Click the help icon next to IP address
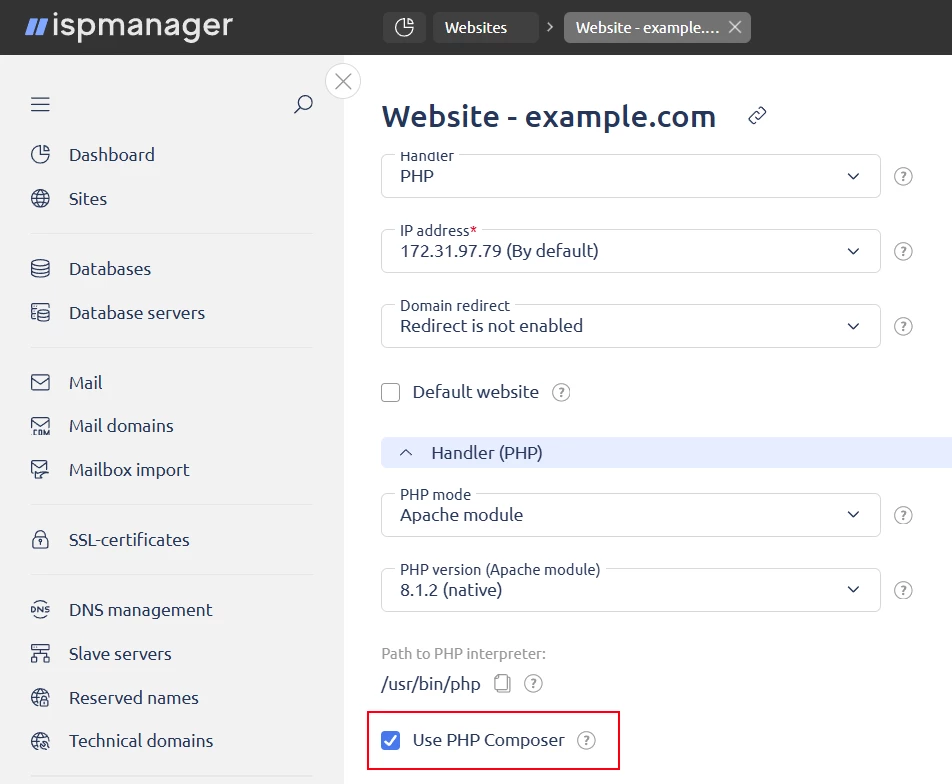952x784 pixels. click(903, 251)
